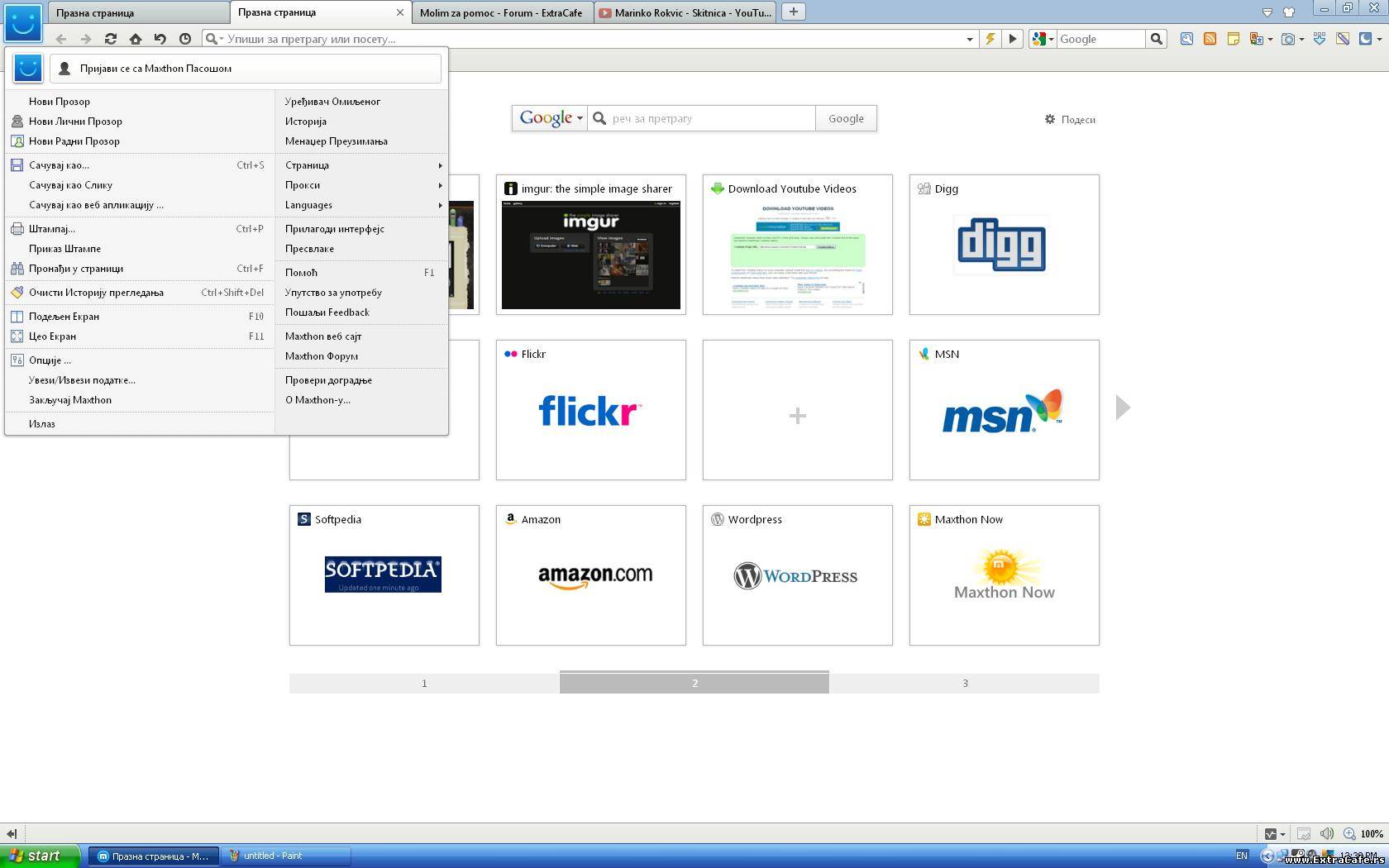The width and height of the screenshot is (1389, 868).
Task: Open the sticky notes tool icon
Action: 1233,39
